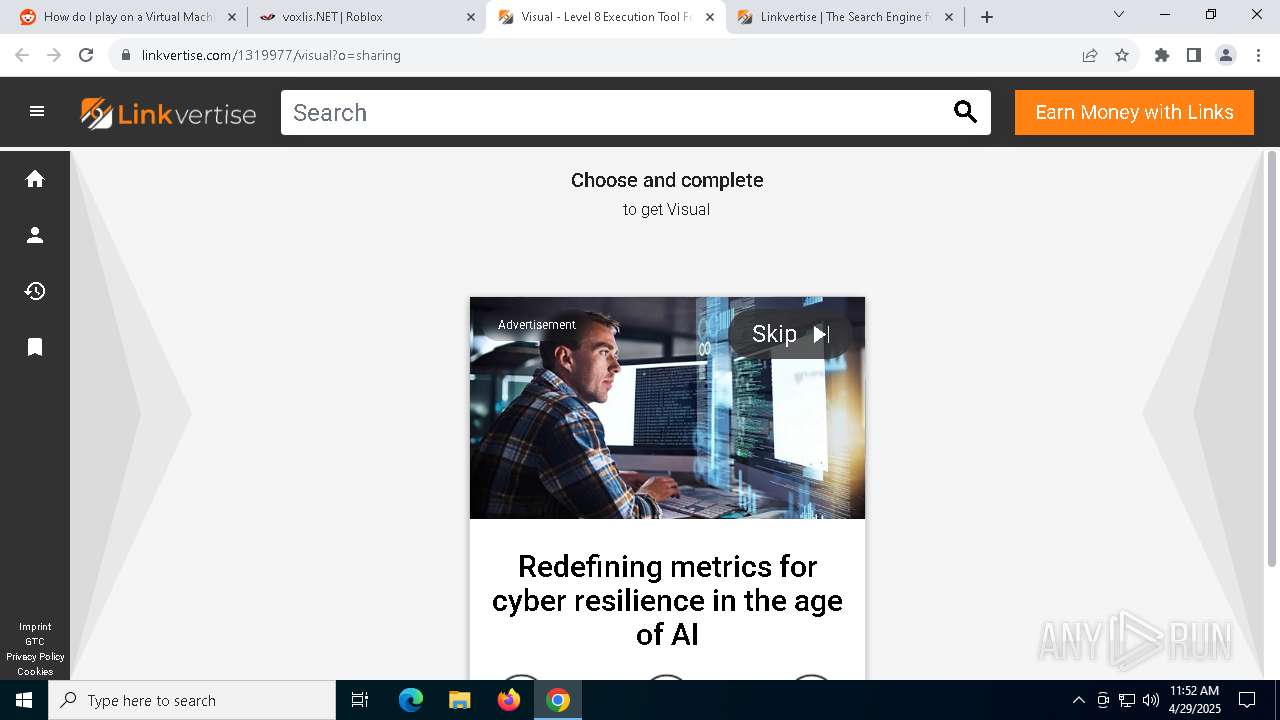The image size is (1280, 720).
Task: Skip the advertisement
Action: pos(790,334)
